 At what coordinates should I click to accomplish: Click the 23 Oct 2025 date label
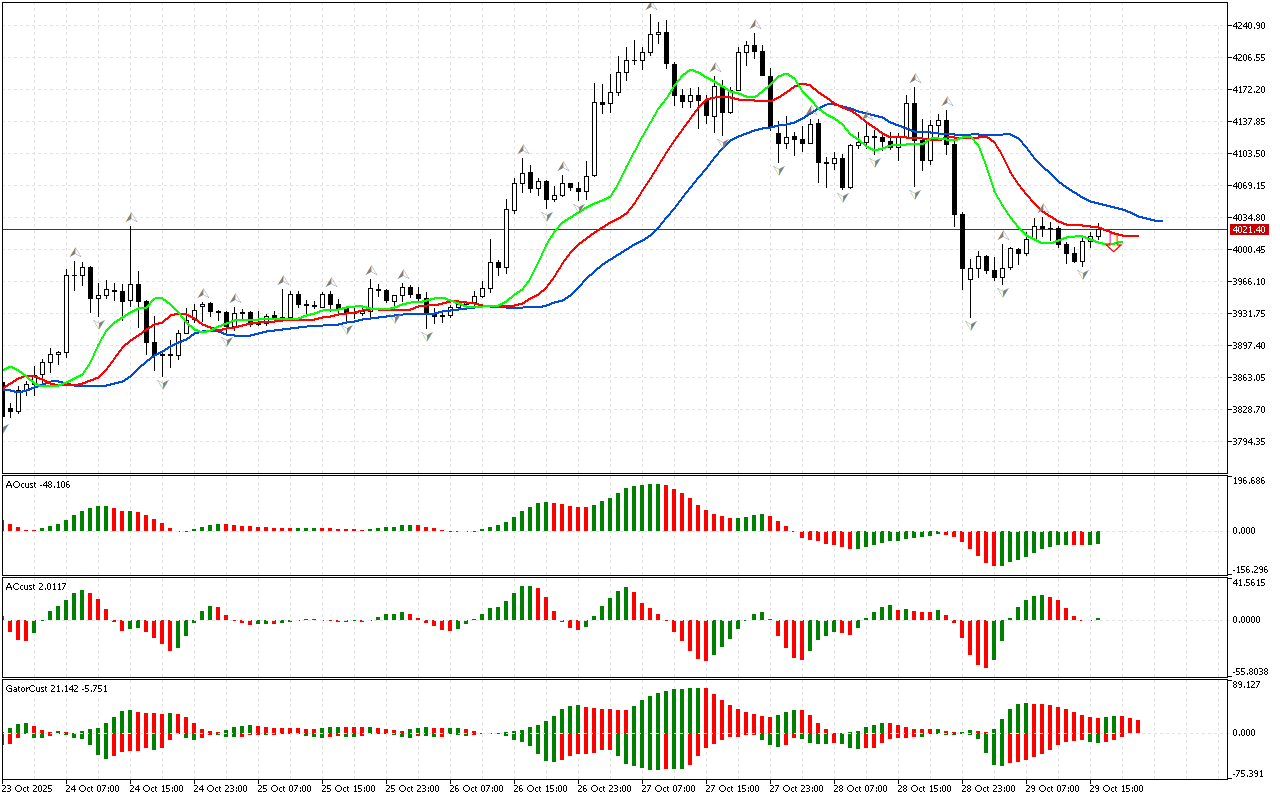[x=28, y=788]
